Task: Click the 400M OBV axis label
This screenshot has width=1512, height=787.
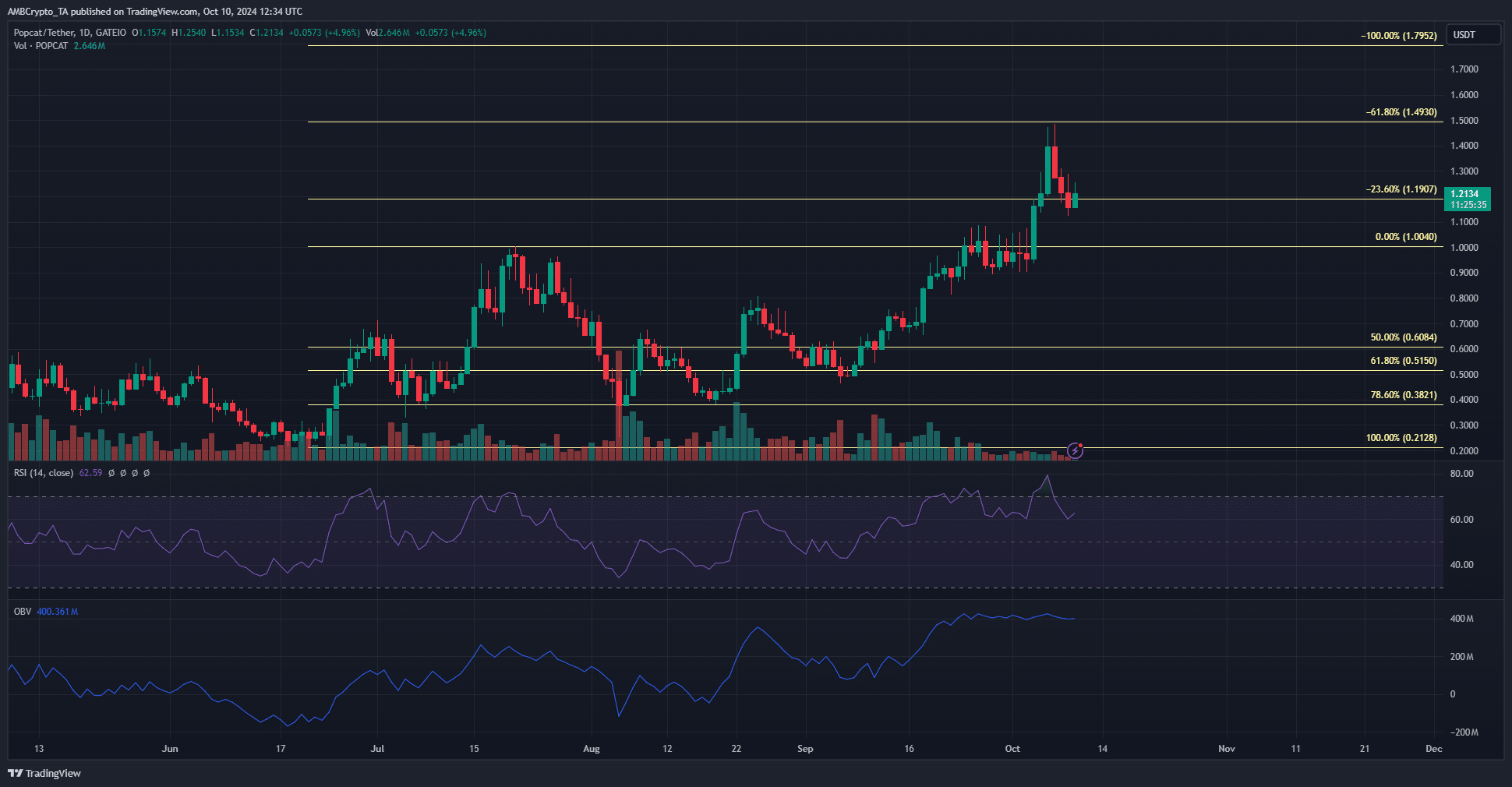Action: [1461, 619]
